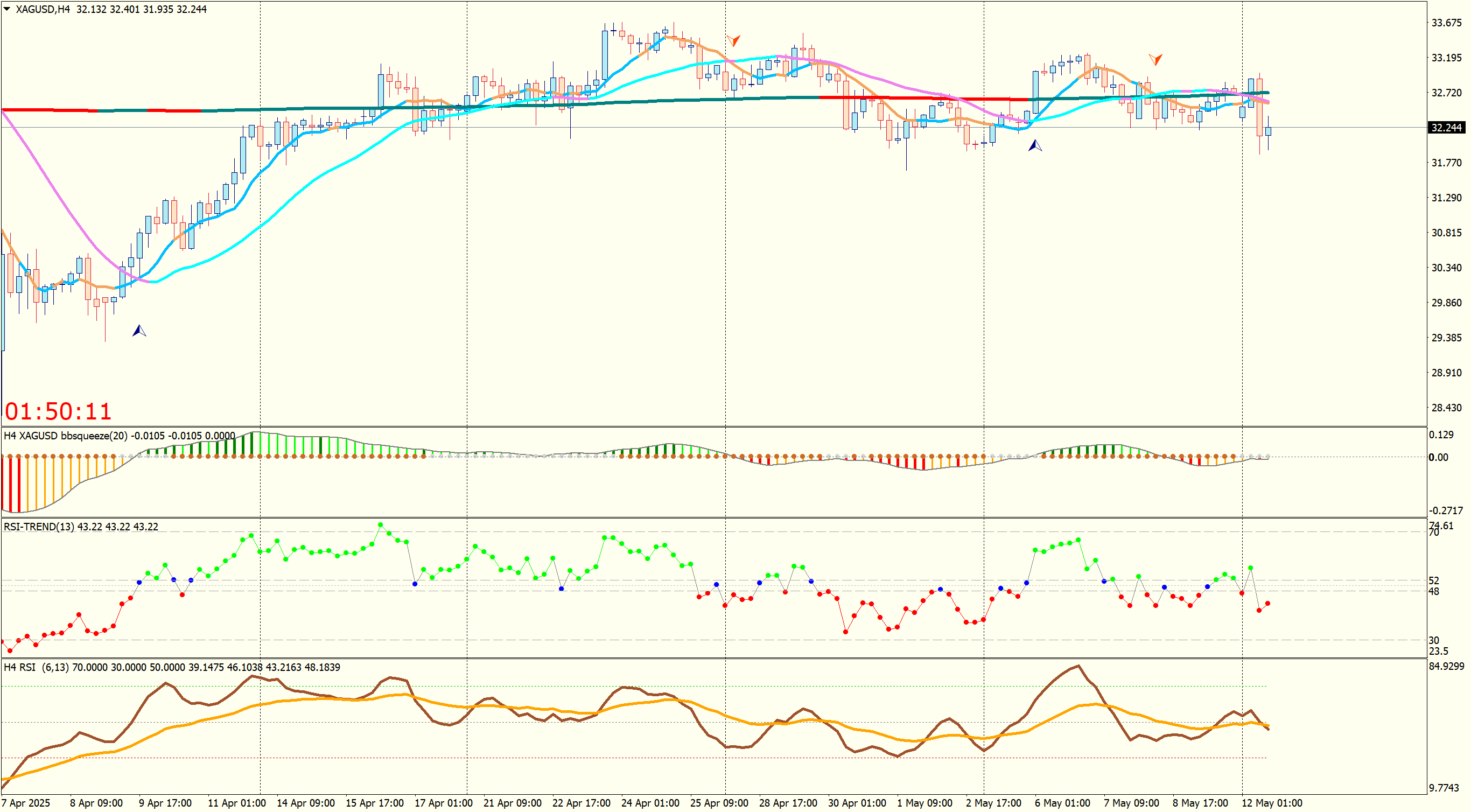1471x812 pixels.
Task: Click the orange sell arrow near 25 Apr
Action: (733, 40)
